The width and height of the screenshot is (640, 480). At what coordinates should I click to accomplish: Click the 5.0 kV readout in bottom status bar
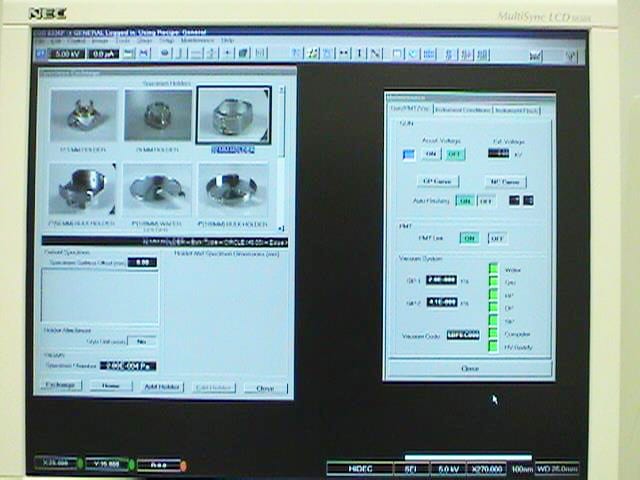(448, 469)
